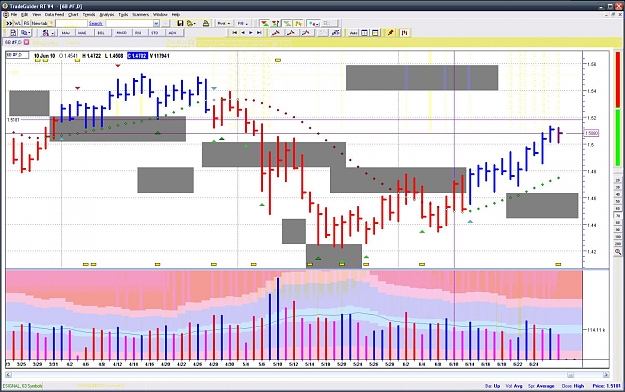Viewport: 625px width, 392px height.
Task: Open the WL watch list button
Action: [18, 24]
